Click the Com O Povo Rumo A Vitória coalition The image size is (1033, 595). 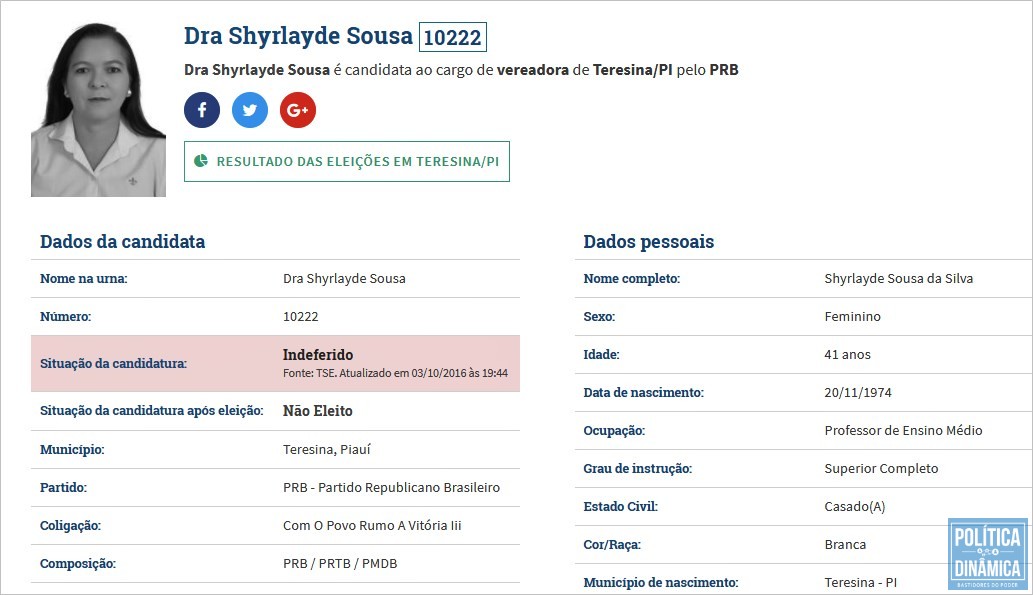[x=372, y=526]
